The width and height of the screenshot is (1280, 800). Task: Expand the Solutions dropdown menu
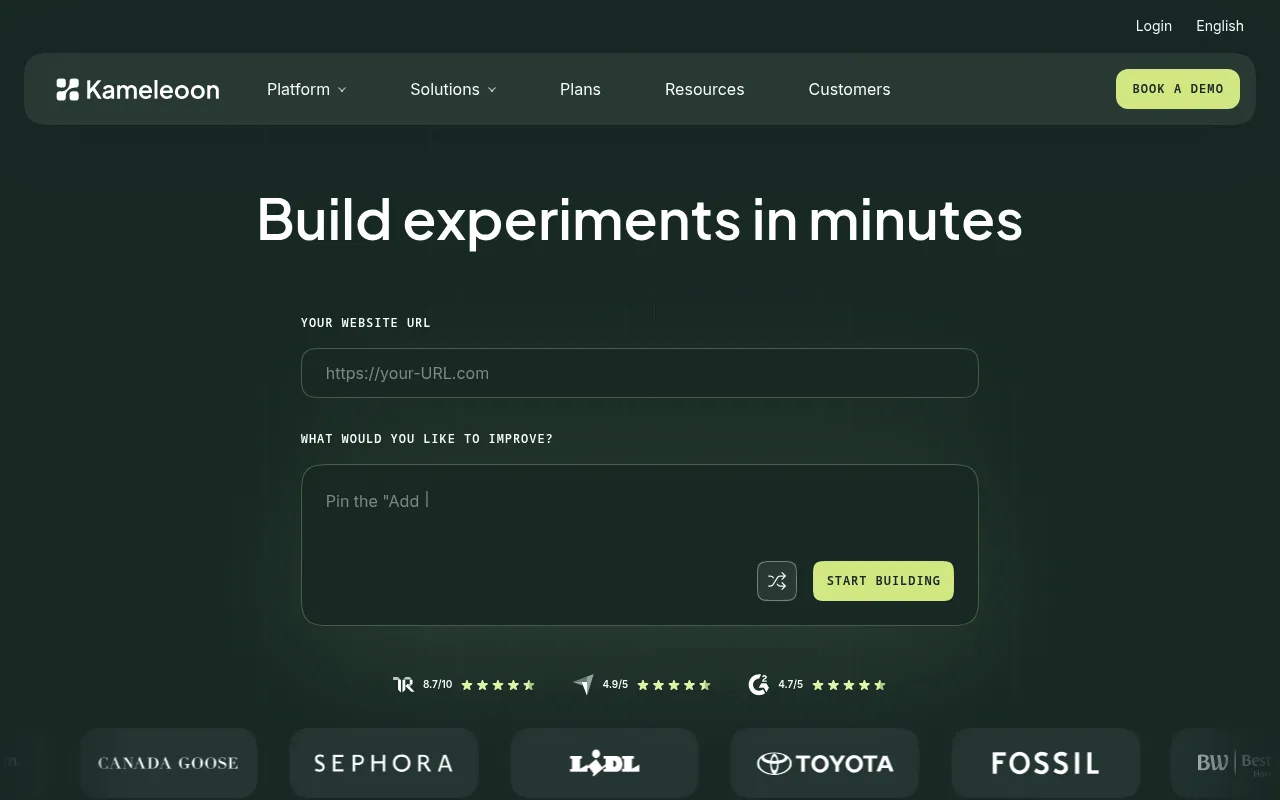(453, 89)
